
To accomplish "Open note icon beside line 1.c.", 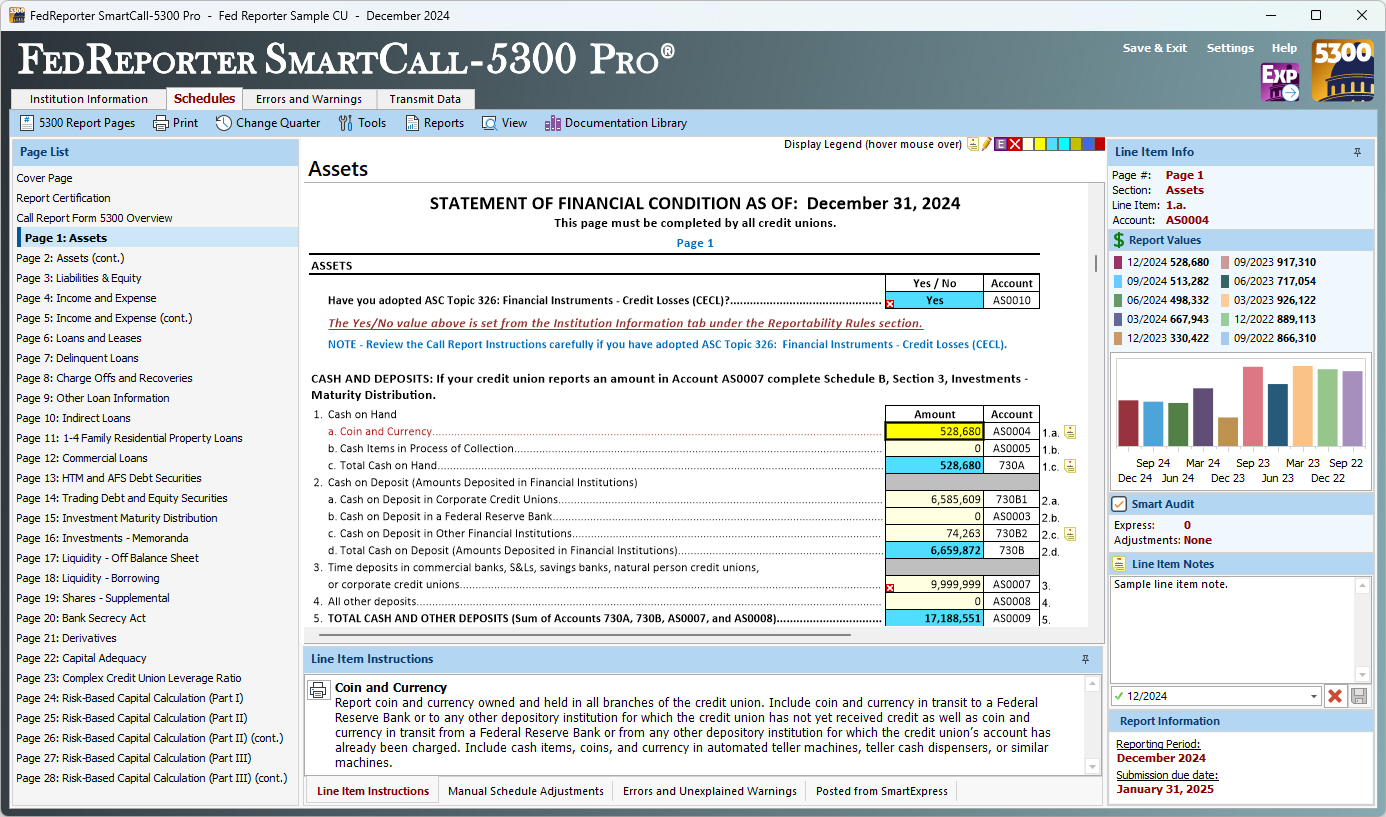I will tap(1070, 466).
